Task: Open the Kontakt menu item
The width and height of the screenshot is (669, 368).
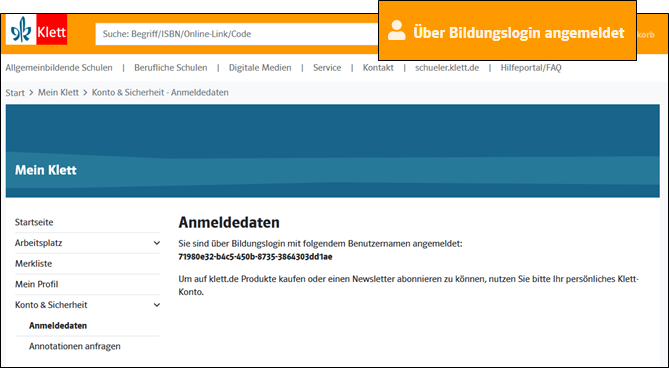Action: point(378,68)
